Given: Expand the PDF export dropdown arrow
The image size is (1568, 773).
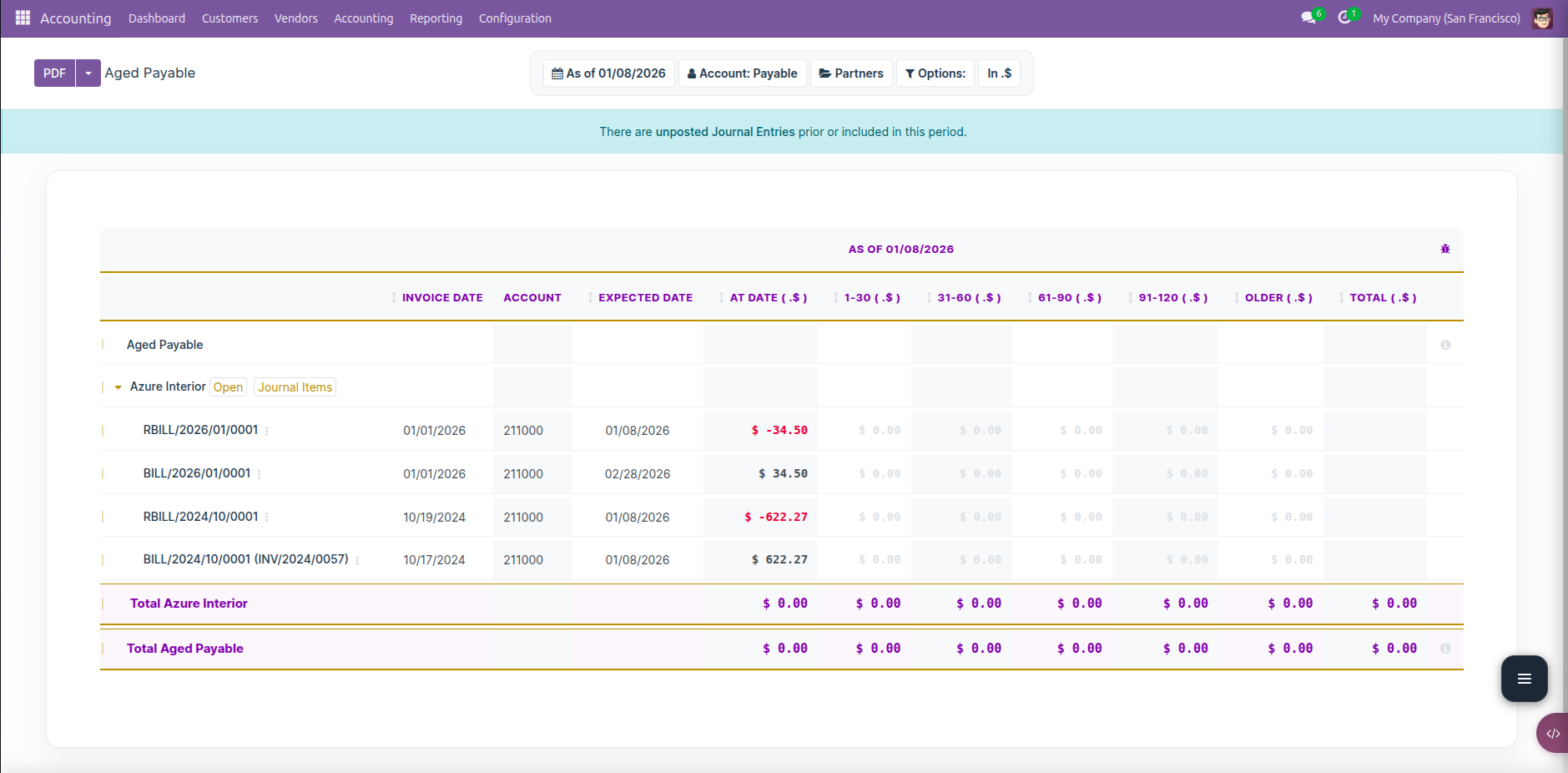Looking at the screenshot, I should [88, 73].
